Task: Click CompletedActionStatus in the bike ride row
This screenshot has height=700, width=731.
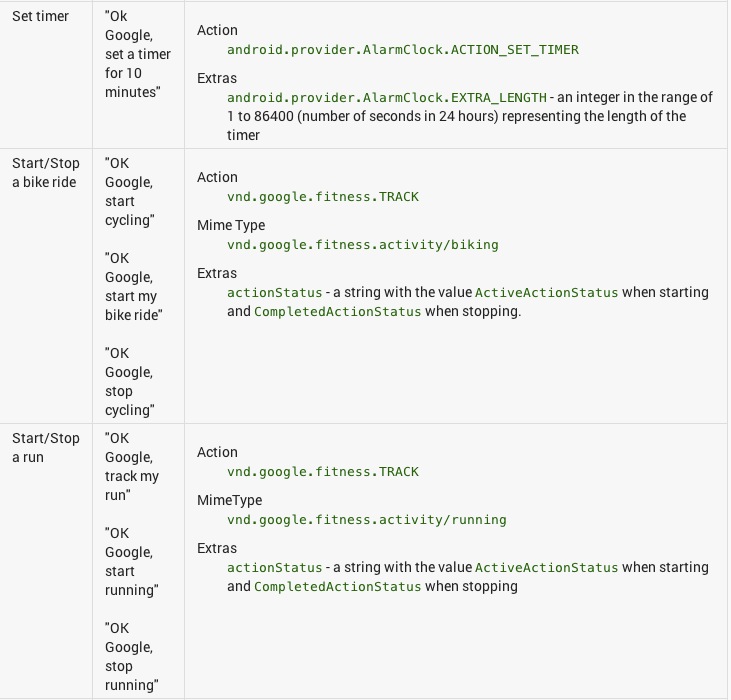Action: tap(337, 311)
